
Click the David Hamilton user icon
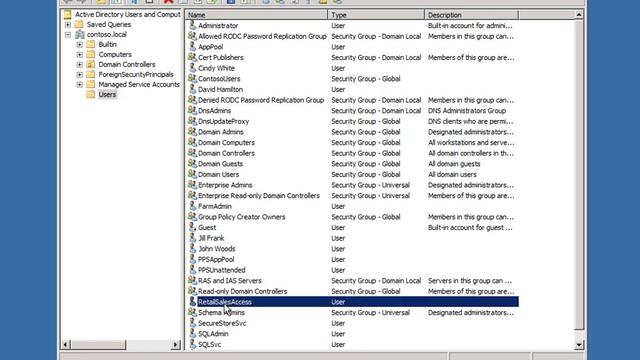(192, 89)
